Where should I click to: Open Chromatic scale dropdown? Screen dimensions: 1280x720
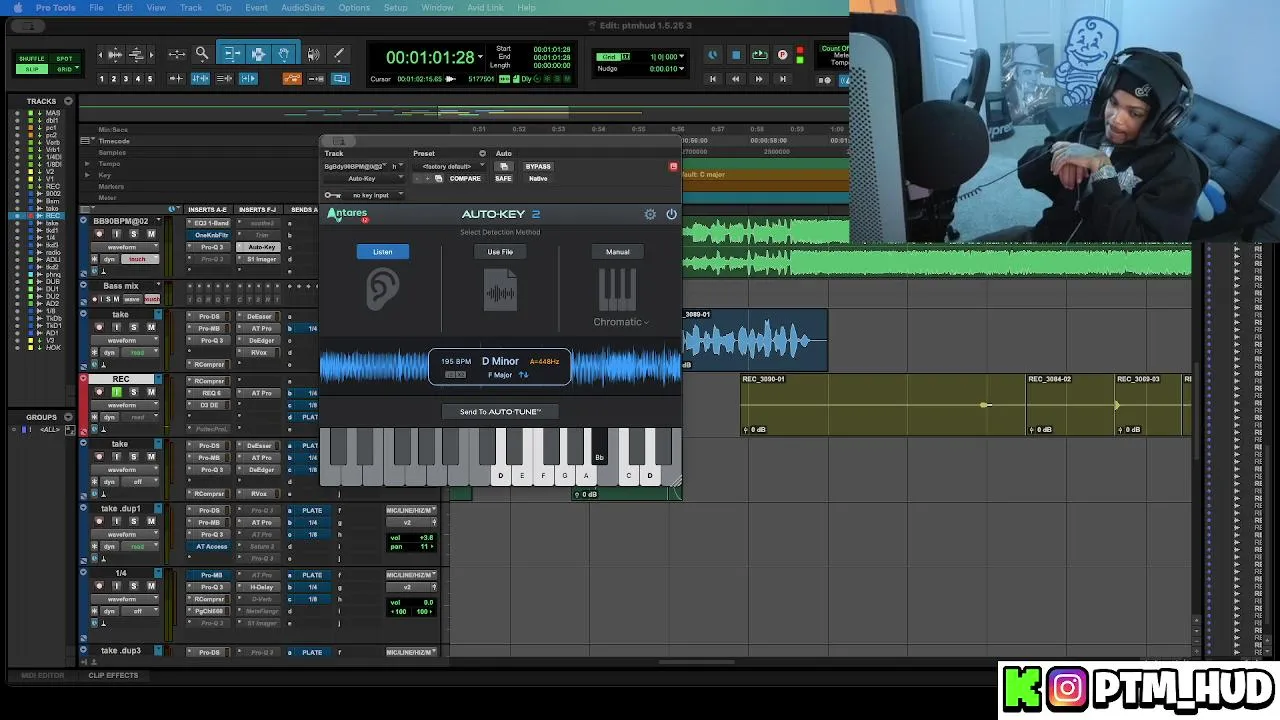pos(621,322)
